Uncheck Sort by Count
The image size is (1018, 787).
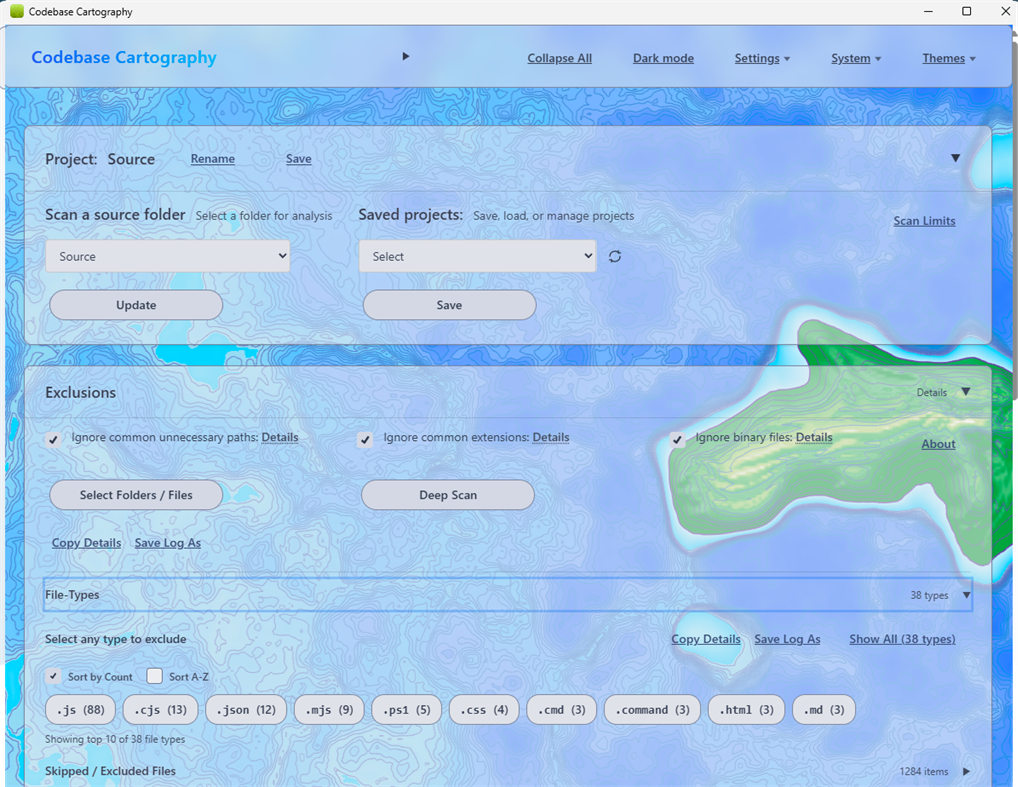(x=54, y=677)
